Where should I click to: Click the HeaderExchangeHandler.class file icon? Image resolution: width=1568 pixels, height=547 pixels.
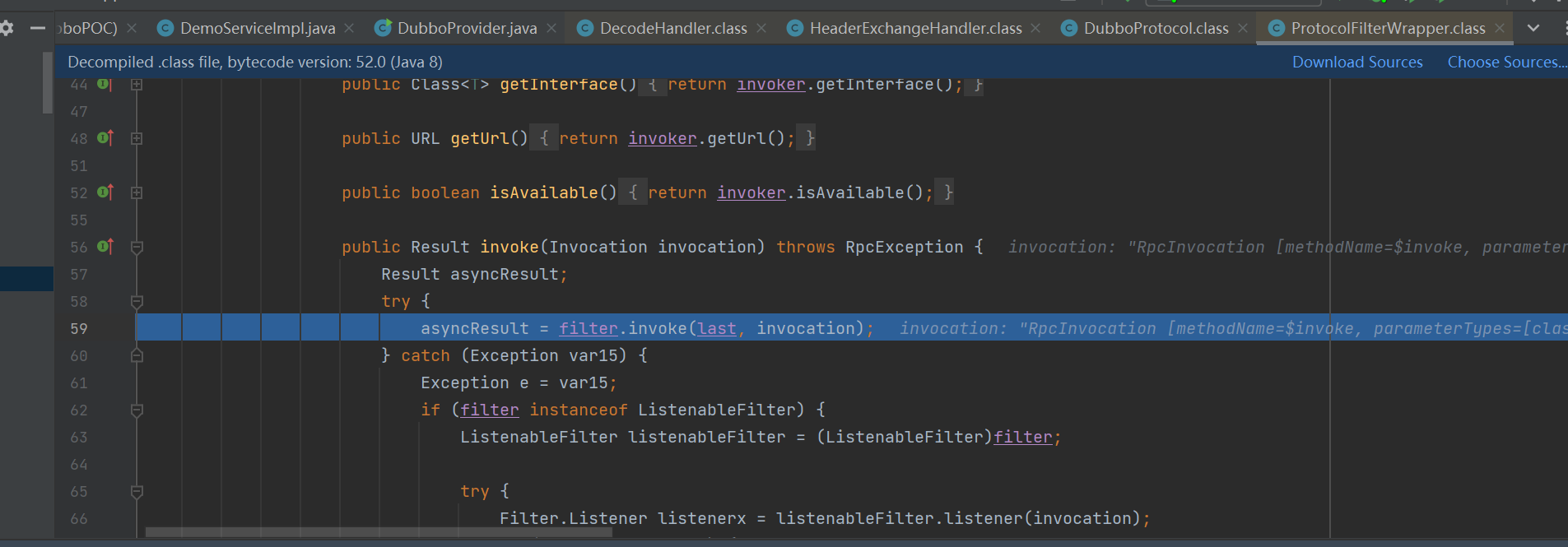pos(795,28)
